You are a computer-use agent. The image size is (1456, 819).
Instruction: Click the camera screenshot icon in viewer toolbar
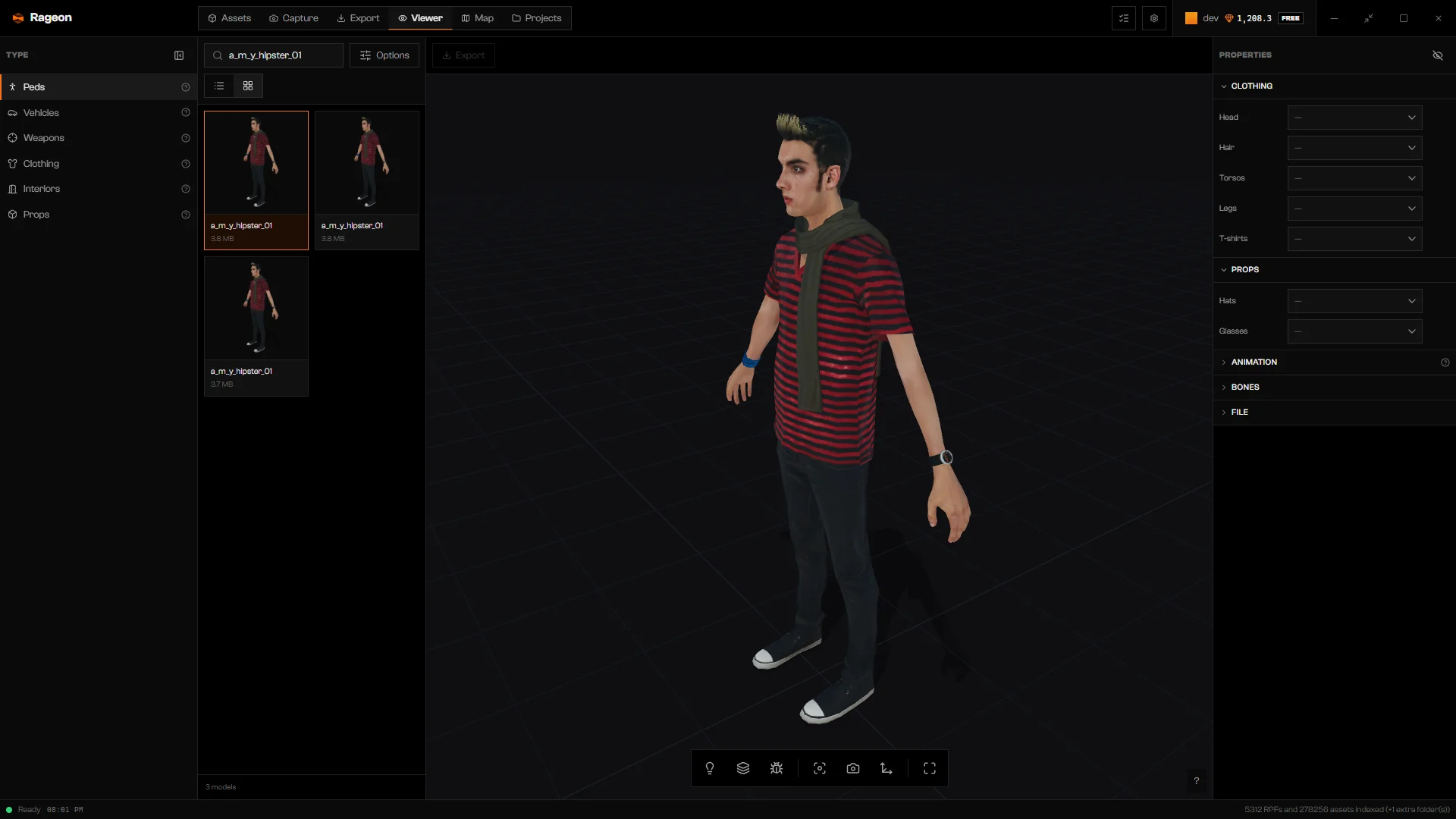click(853, 768)
